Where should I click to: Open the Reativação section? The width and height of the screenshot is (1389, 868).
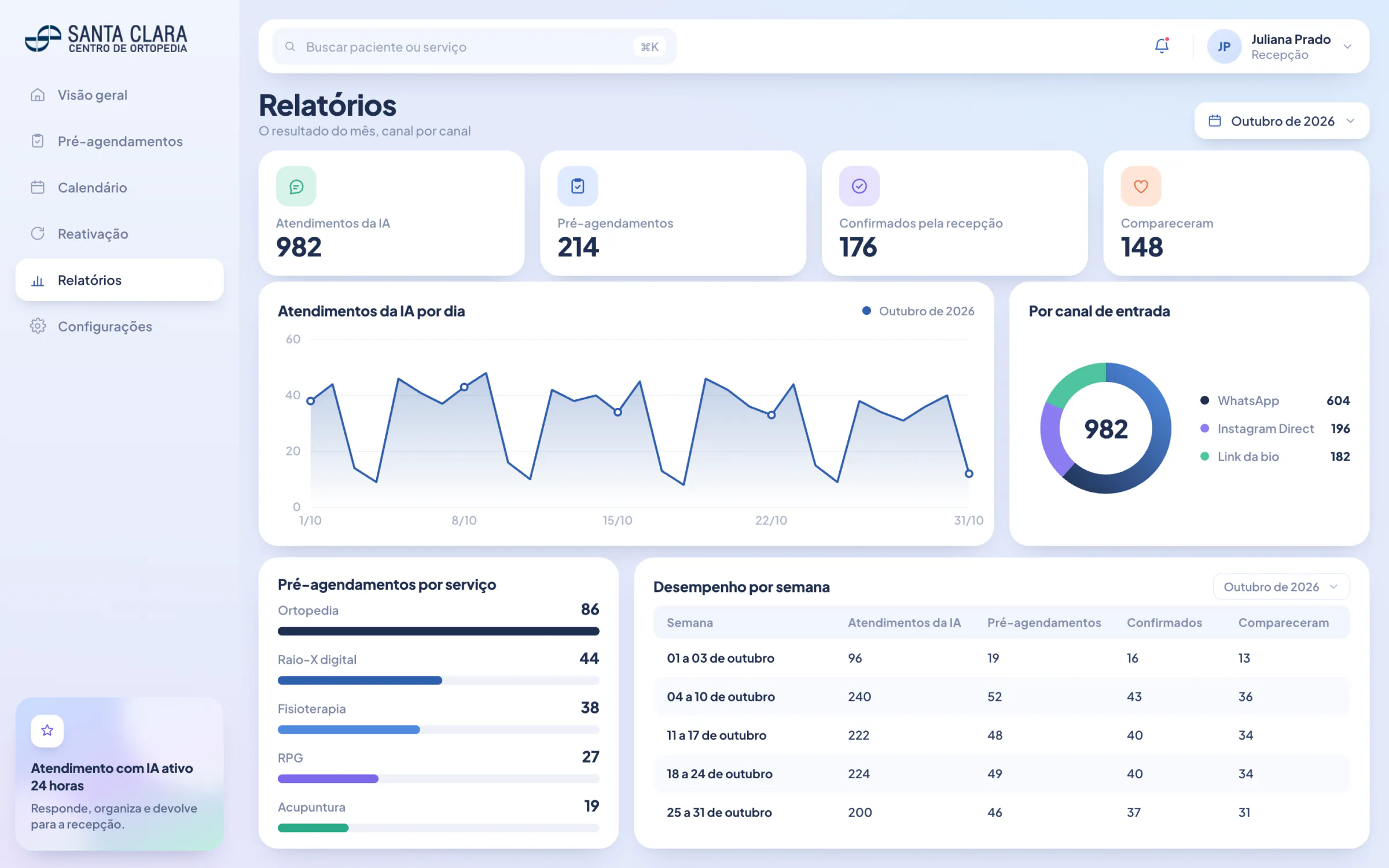(x=119, y=234)
